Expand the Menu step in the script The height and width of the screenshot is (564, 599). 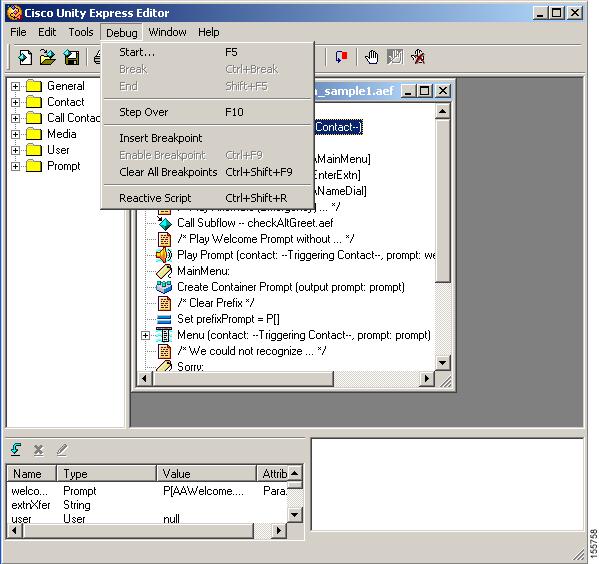[145, 335]
